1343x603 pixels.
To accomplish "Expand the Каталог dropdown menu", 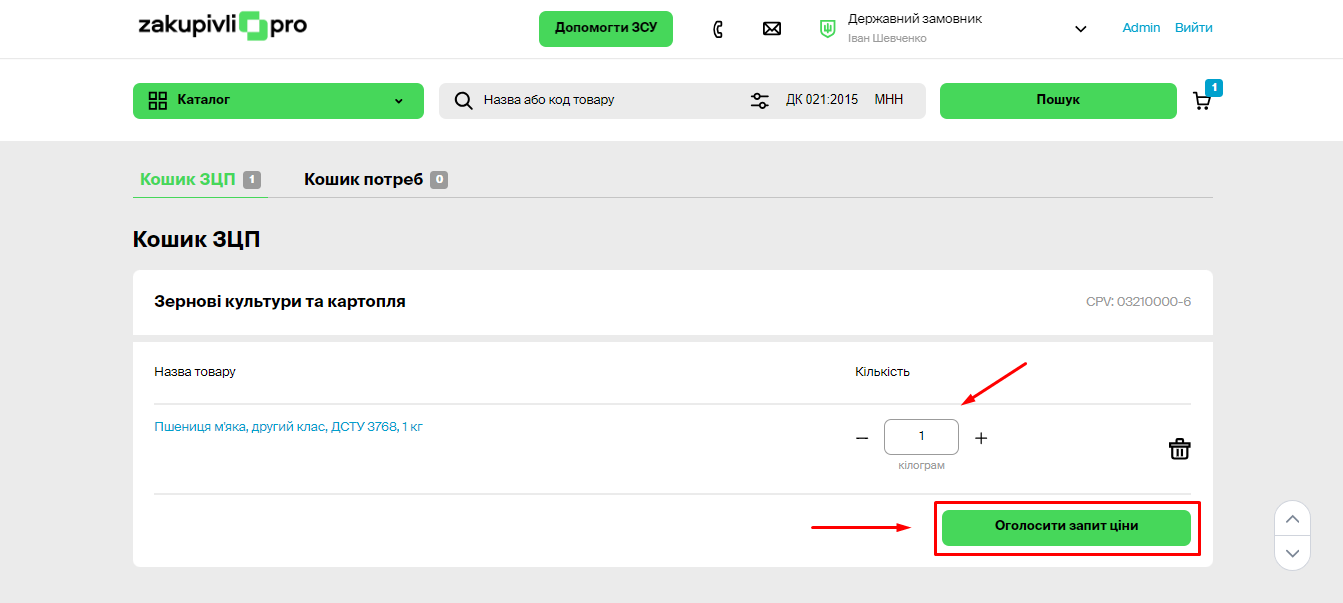I will click(x=398, y=101).
